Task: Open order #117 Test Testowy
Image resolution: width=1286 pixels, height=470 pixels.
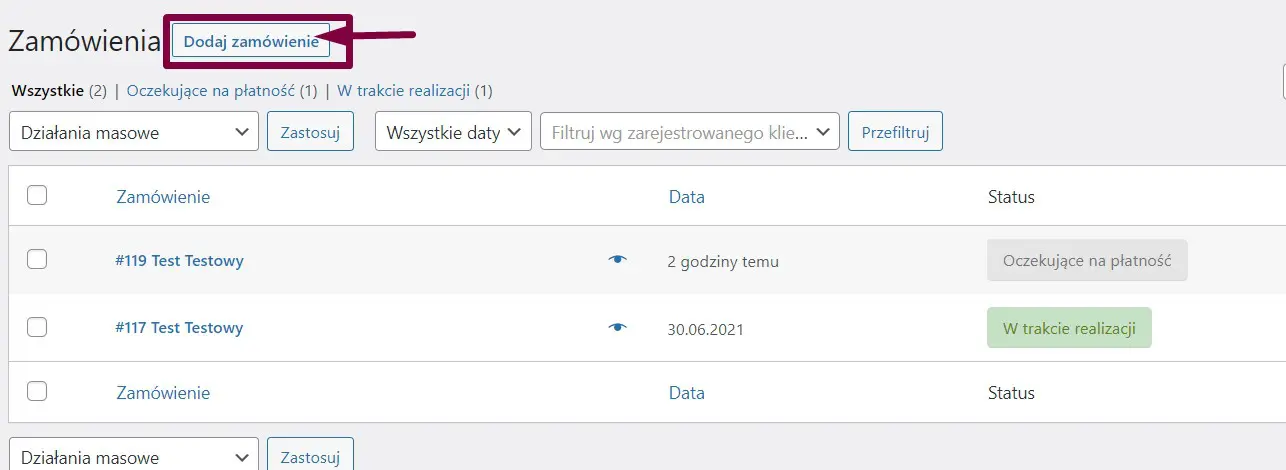Action: coord(179,328)
